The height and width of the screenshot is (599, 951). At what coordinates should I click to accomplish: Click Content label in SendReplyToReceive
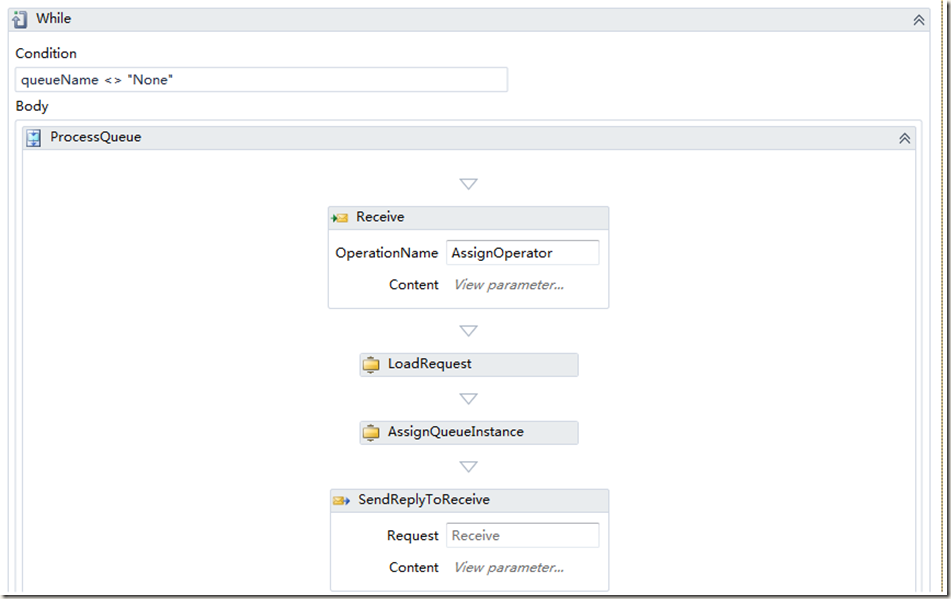414,567
